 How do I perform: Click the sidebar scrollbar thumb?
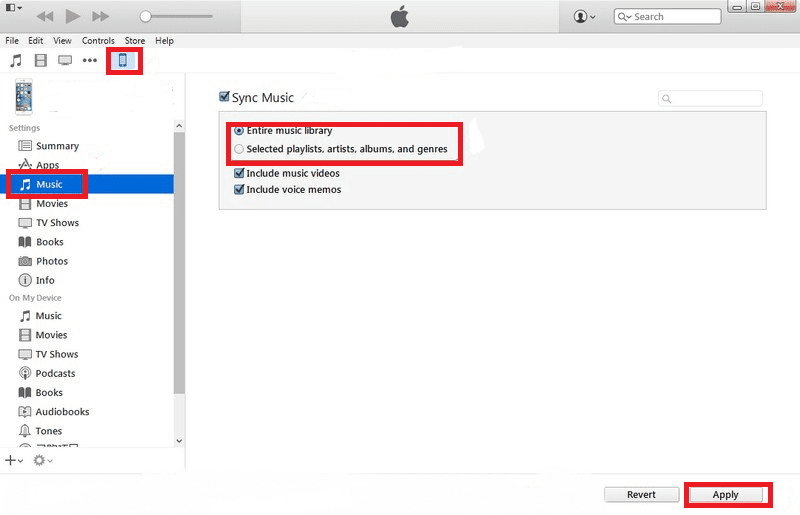tap(179, 263)
